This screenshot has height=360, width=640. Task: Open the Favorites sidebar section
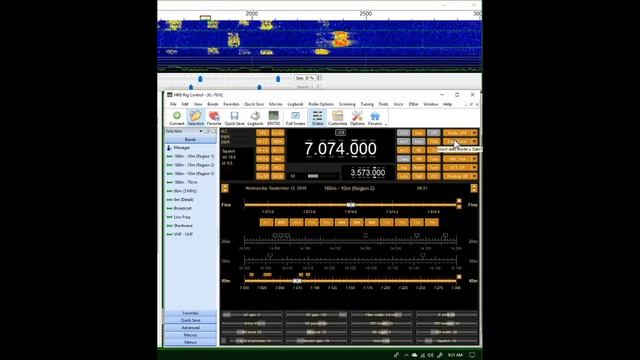(x=190, y=313)
